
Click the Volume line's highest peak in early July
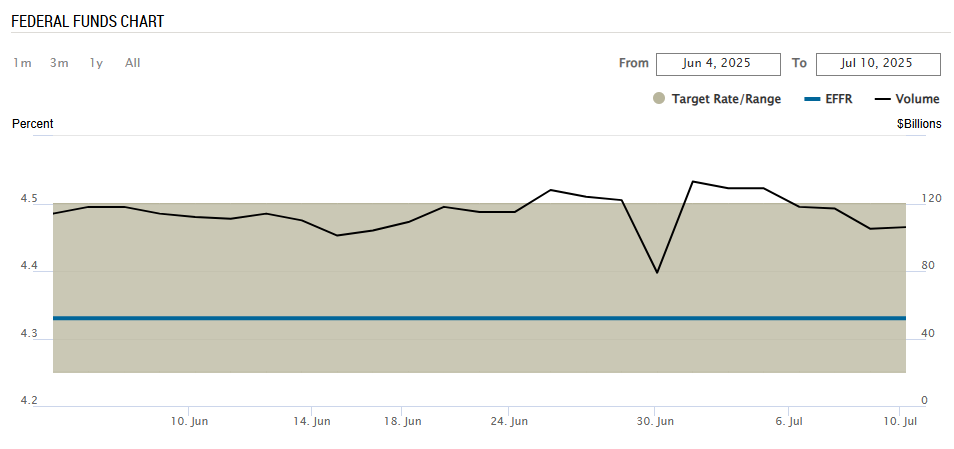[693, 181]
